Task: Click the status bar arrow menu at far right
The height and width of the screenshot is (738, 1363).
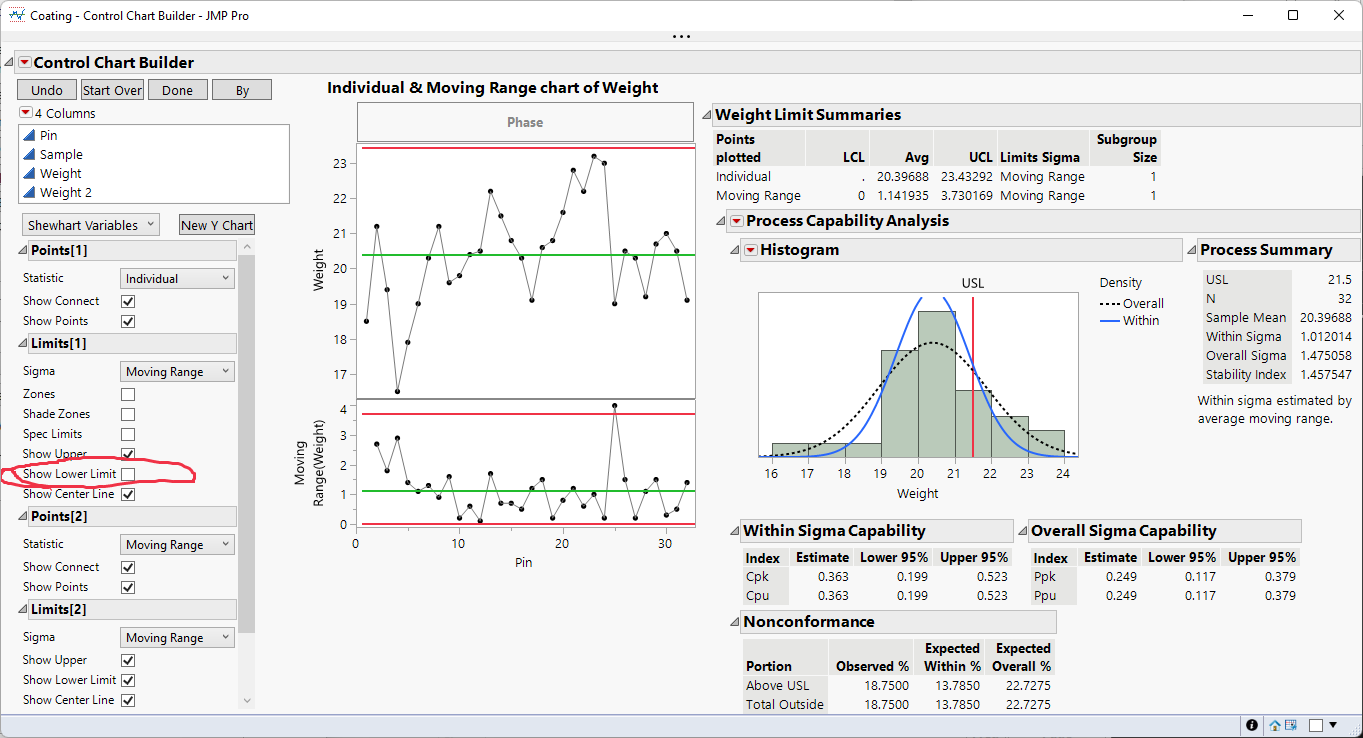Action: pos(1335,725)
